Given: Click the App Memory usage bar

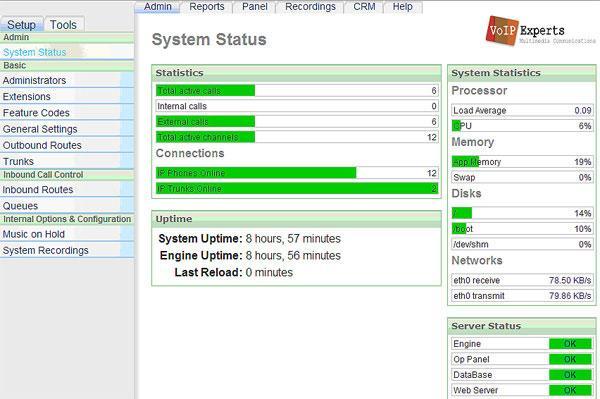Looking at the screenshot, I should click(x=522, y=162).
